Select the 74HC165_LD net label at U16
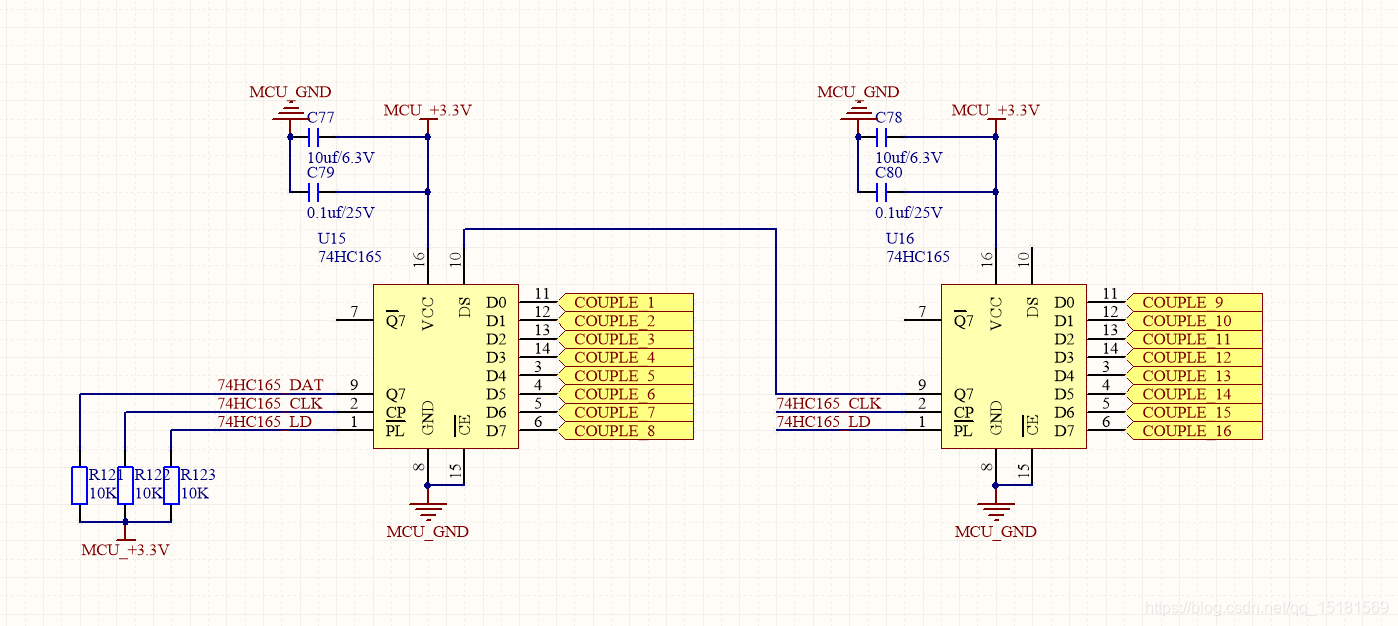Image resolution: width=1398 pixels, height=626 pixels. coord(823,421)
